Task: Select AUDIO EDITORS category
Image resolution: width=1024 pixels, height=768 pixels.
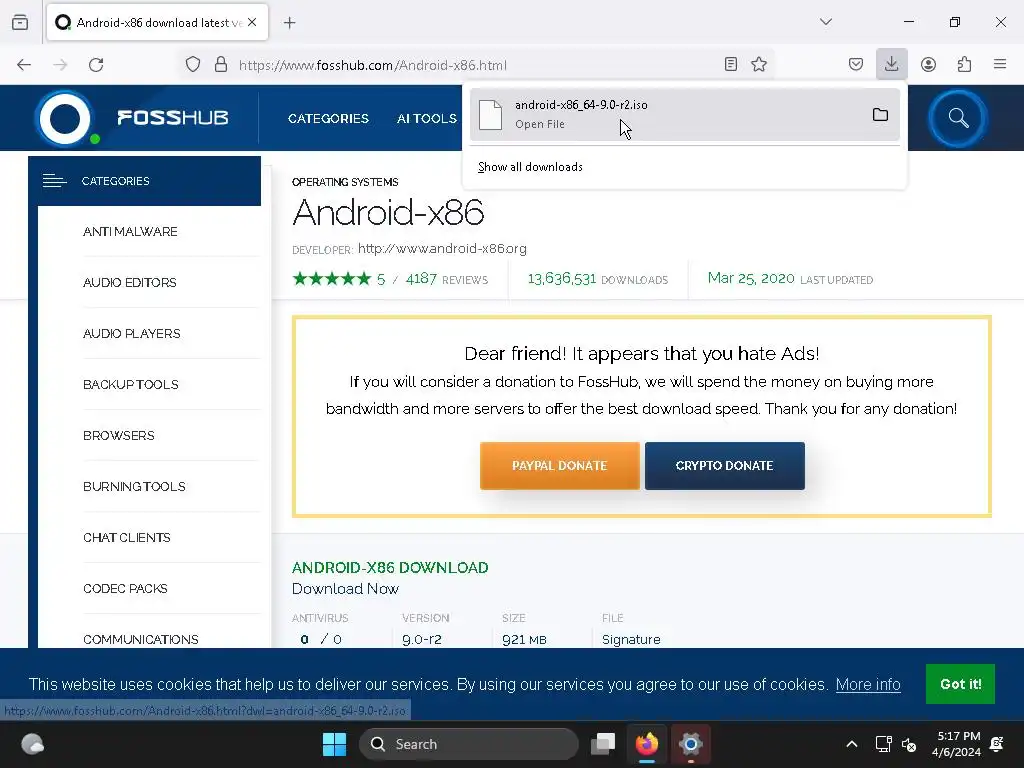Action: click(x=129, y=283)
